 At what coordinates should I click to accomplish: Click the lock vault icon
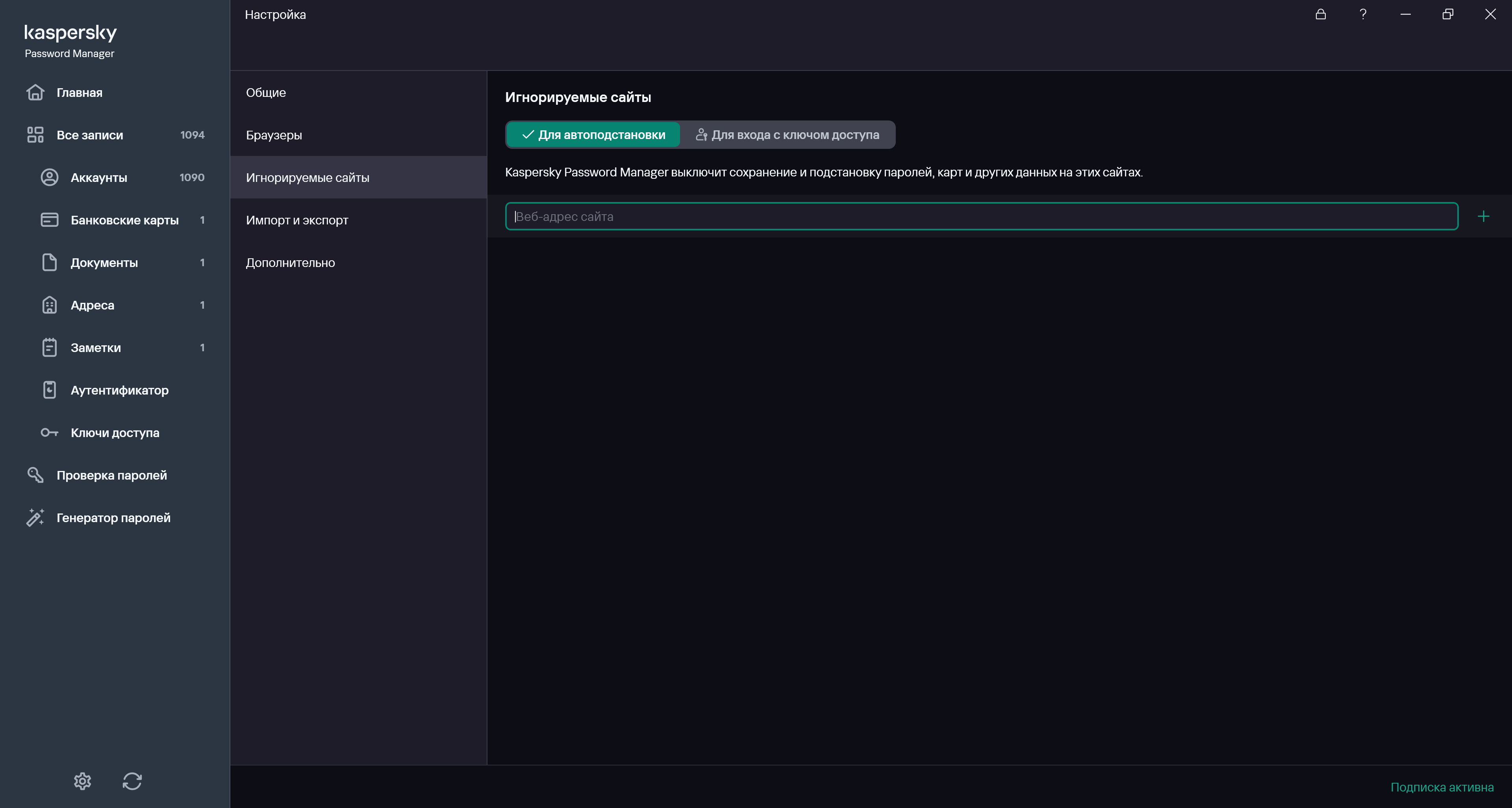(1321, 14)
